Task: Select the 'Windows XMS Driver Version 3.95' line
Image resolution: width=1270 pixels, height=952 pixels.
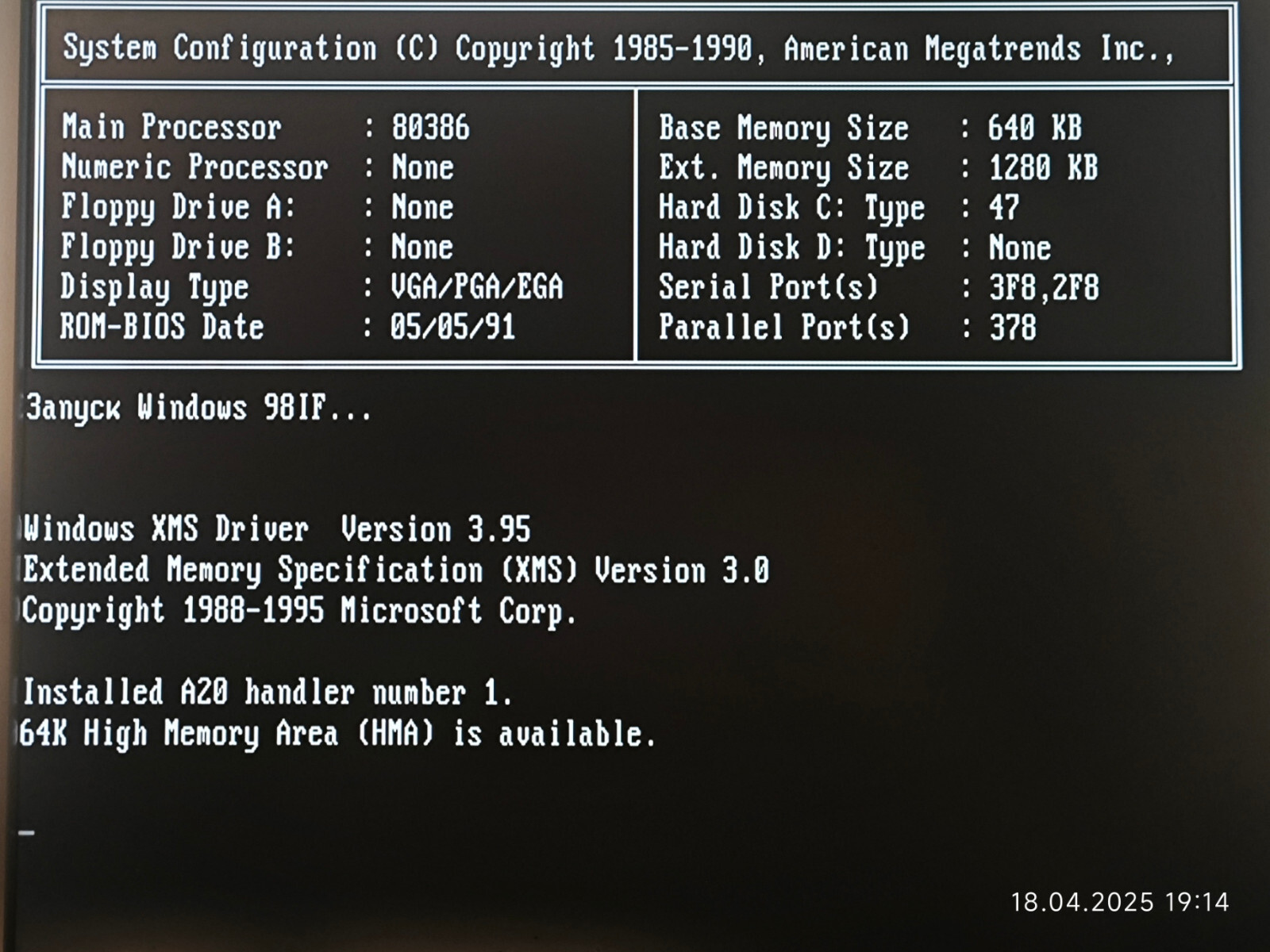Action: pyautogui.click(x=277, y=529)
